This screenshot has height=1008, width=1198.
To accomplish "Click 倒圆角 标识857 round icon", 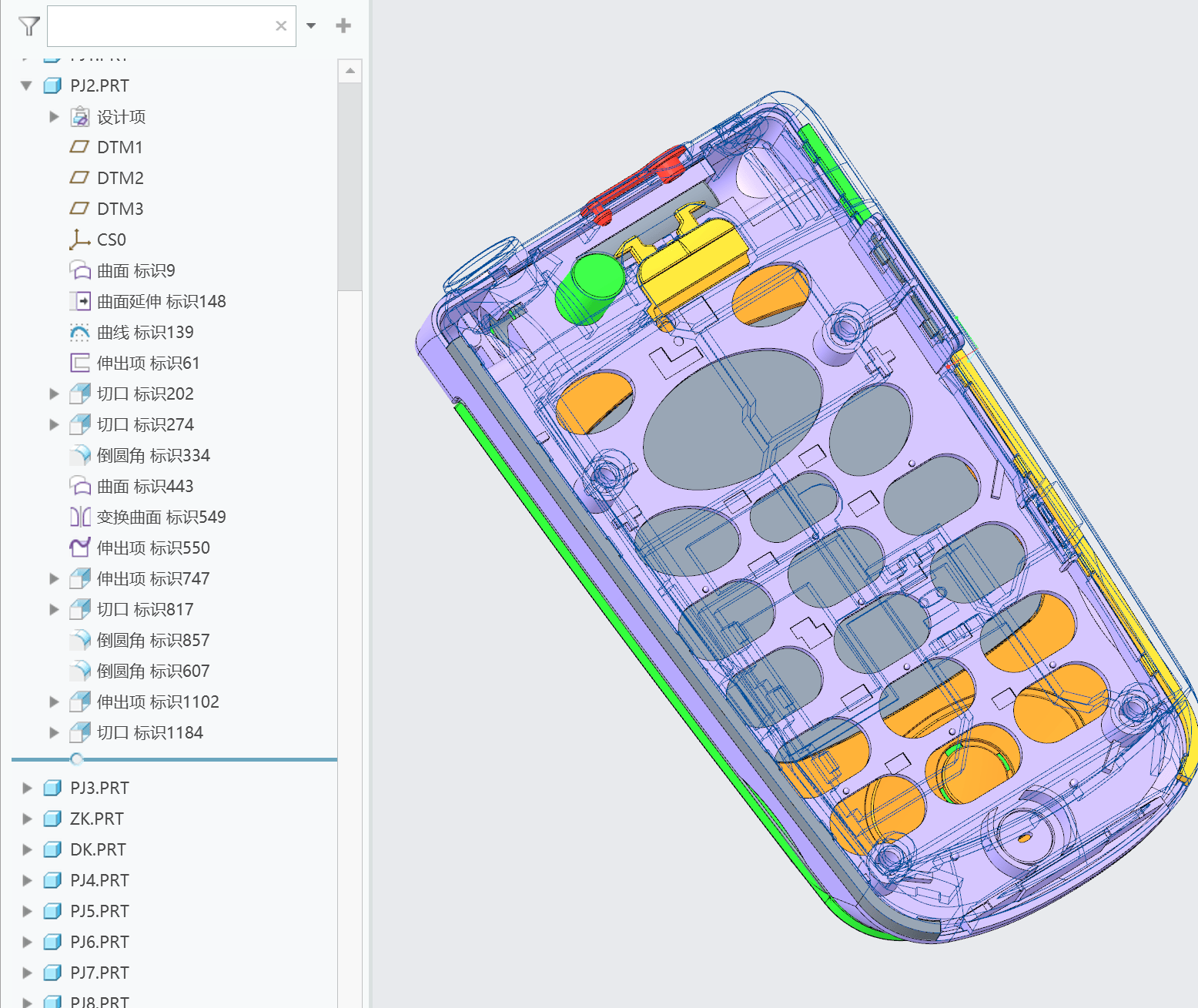I will pyautogui.click(x=80, y=640).
